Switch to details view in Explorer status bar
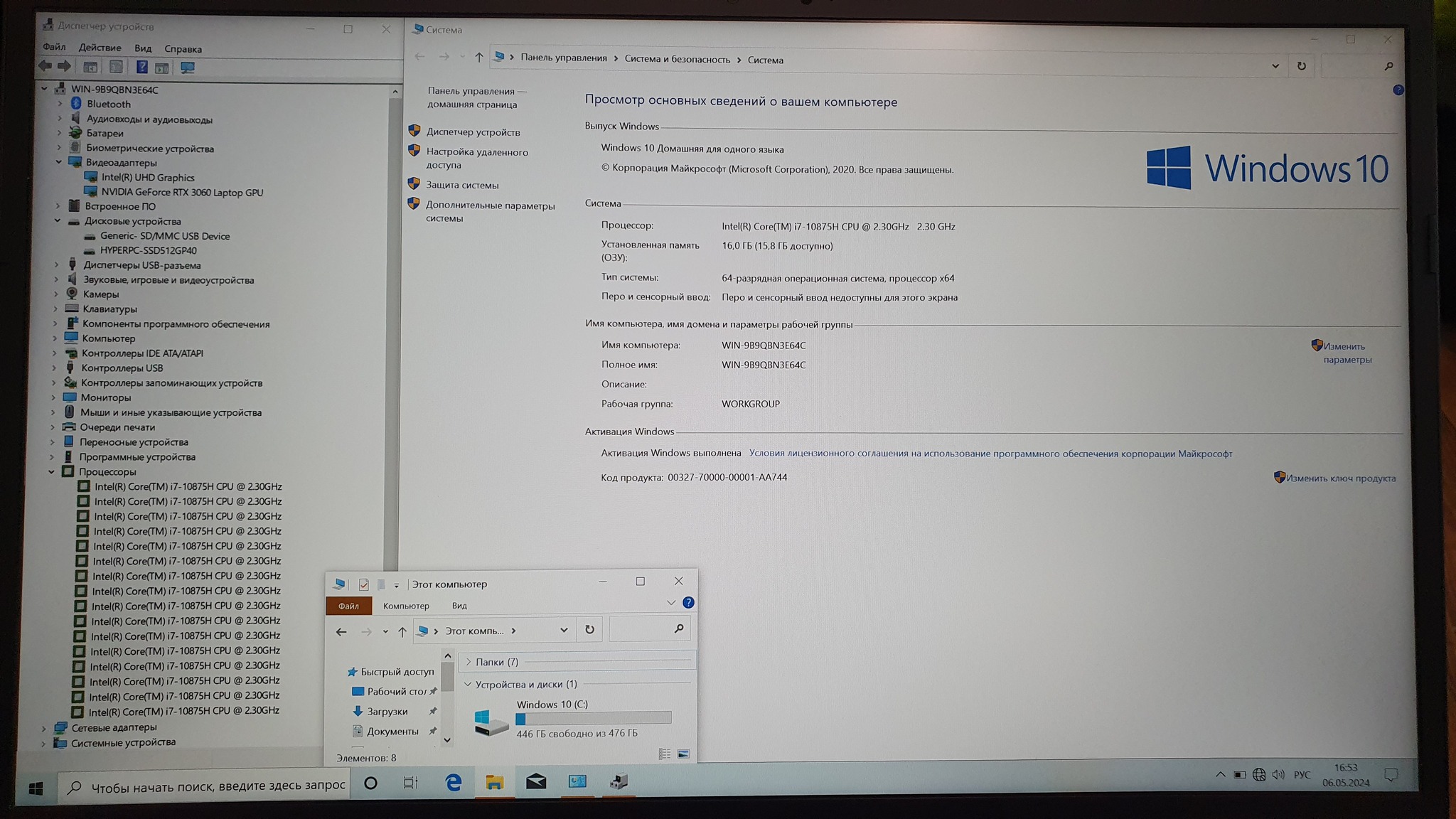The image size is (1456, 819). click(665, 754)
